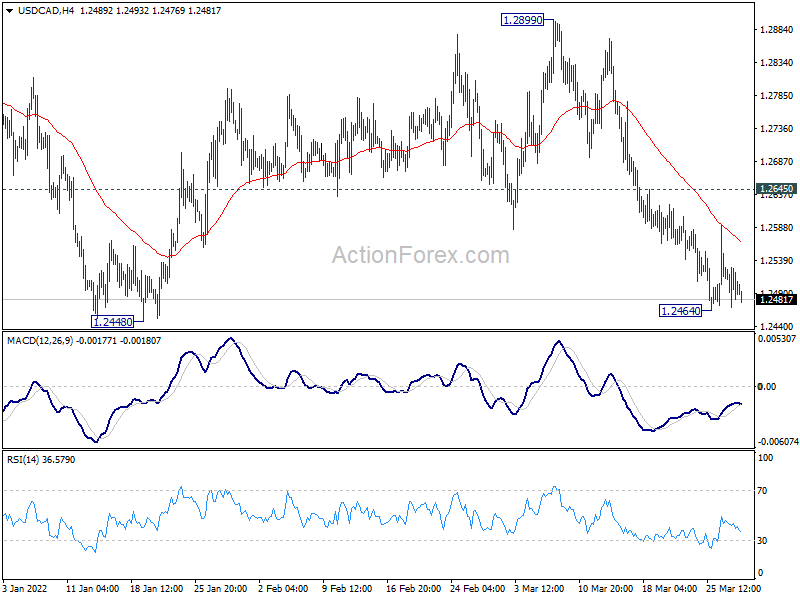Click the 1.24480 low price label
This screenshot has width=800, height=600.
click(112, 321)
